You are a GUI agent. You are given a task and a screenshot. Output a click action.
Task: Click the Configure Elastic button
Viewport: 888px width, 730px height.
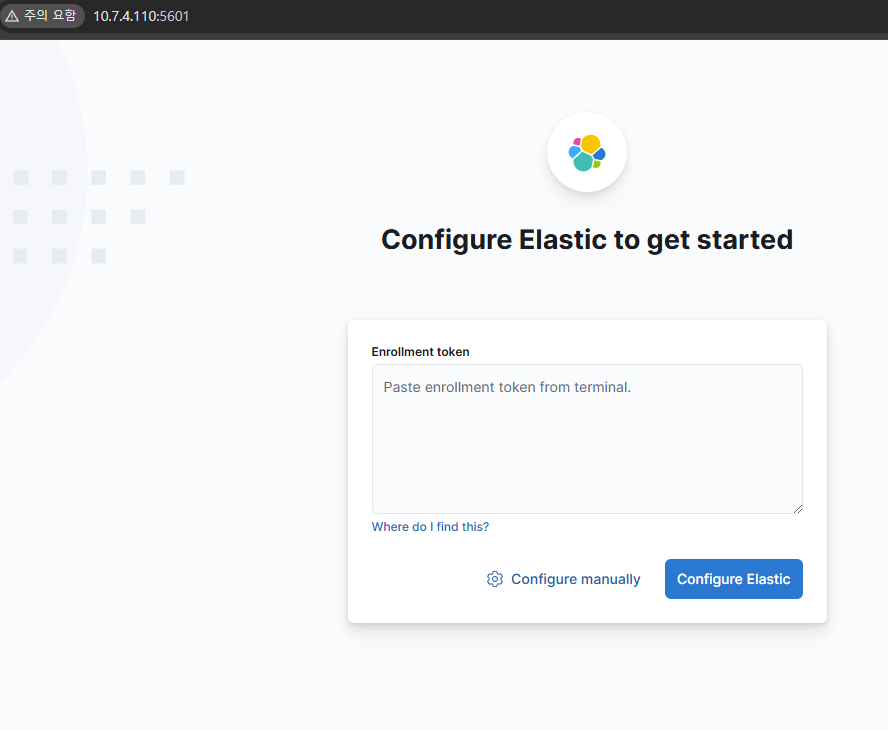(733, 579)
